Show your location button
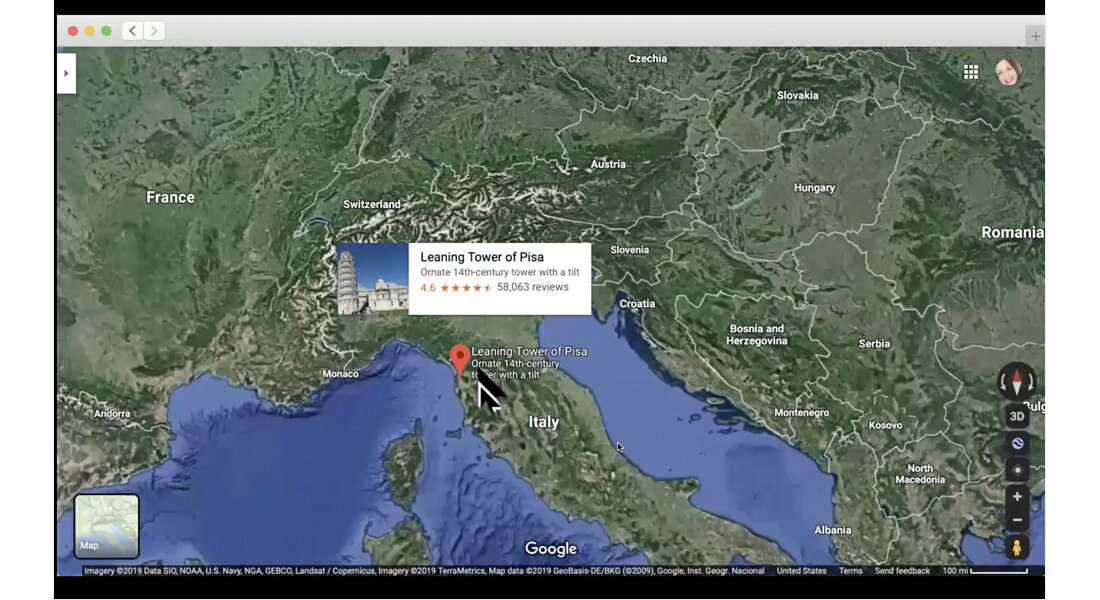This screenshot has height=600, width=1100. (1017, 470)
